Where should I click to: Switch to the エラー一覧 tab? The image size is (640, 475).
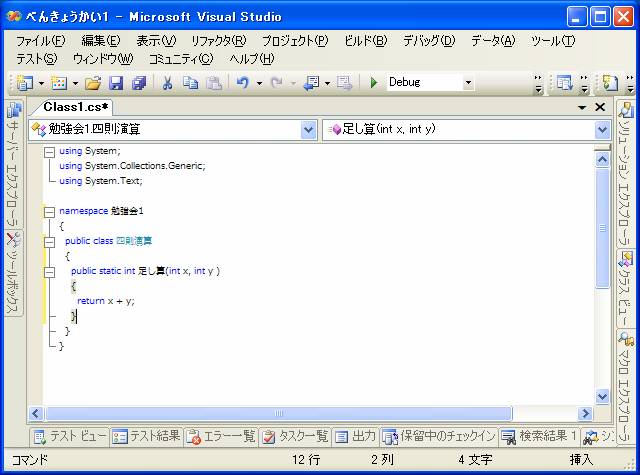(223, 436)
